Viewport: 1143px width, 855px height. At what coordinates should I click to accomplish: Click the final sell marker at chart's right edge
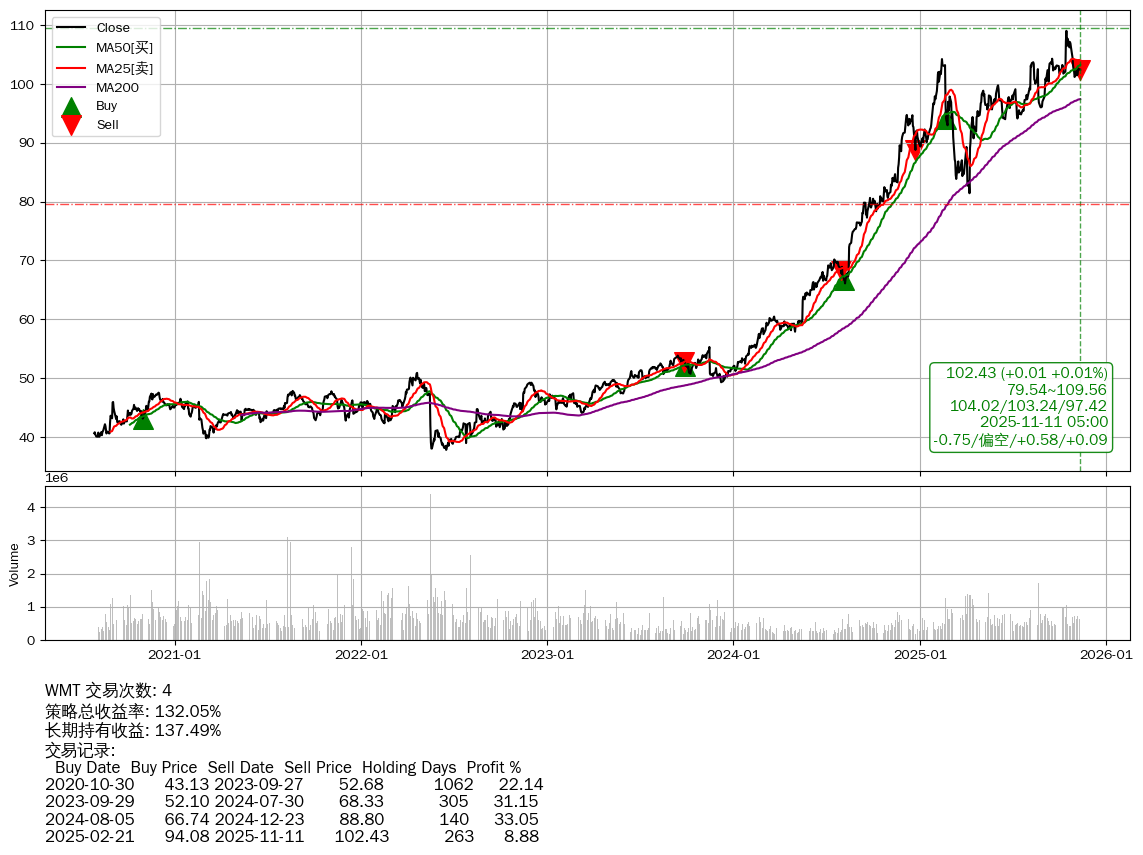click(x=1080, y=69)
